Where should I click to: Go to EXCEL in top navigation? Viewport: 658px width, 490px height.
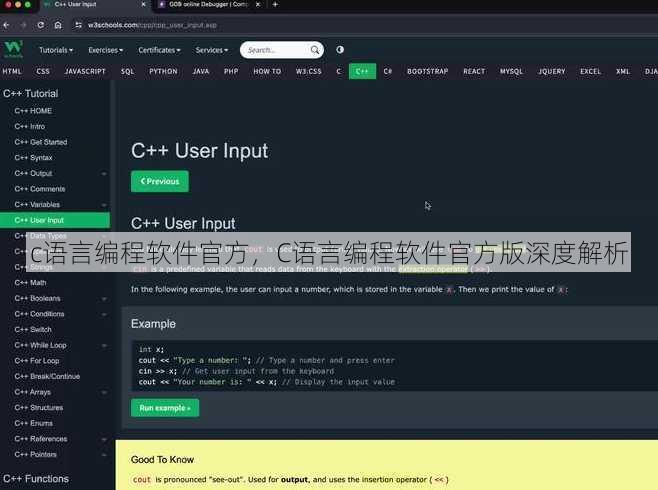click(590, 71)
